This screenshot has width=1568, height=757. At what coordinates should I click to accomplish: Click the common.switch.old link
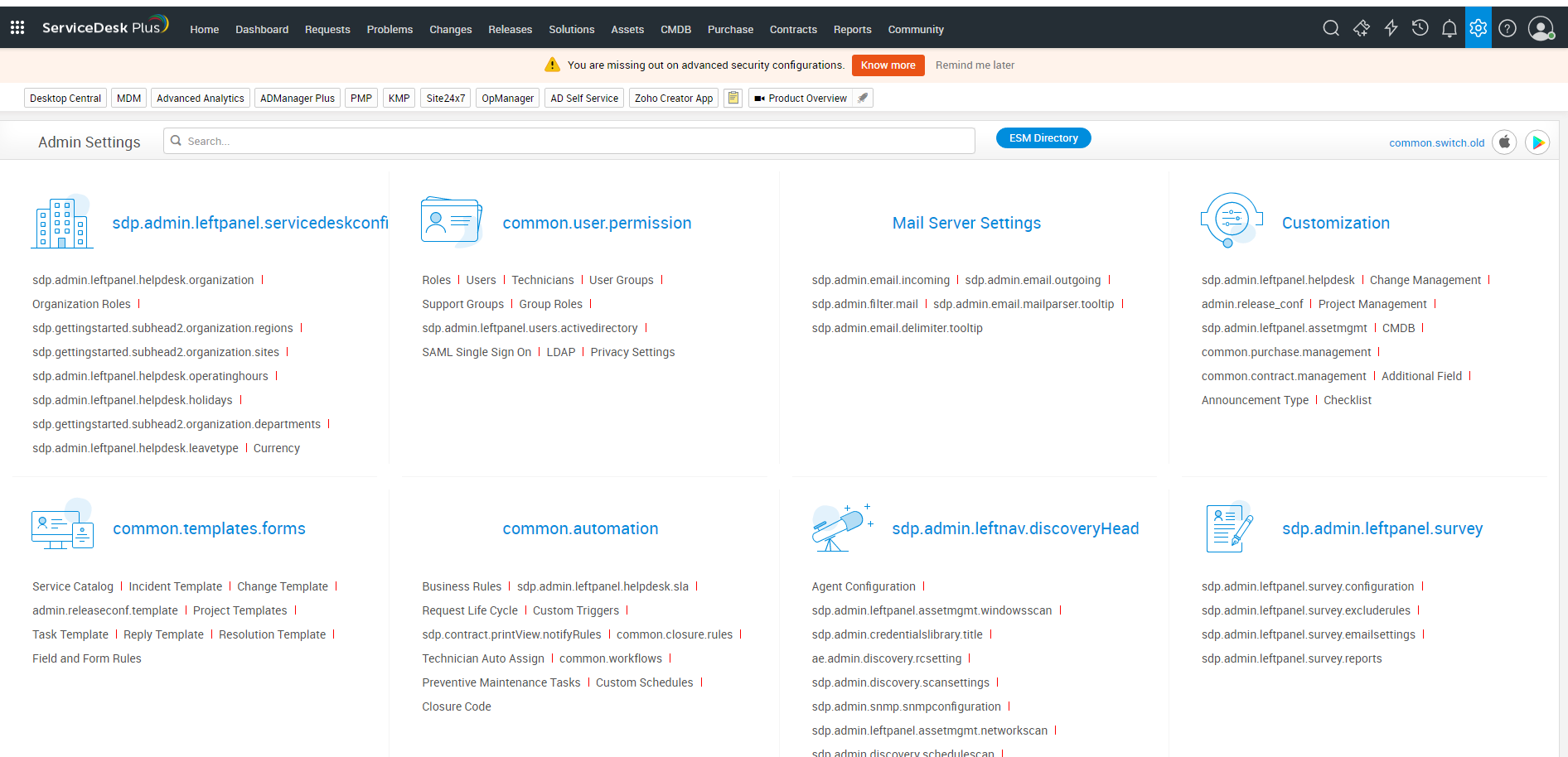pos(1437,142)
